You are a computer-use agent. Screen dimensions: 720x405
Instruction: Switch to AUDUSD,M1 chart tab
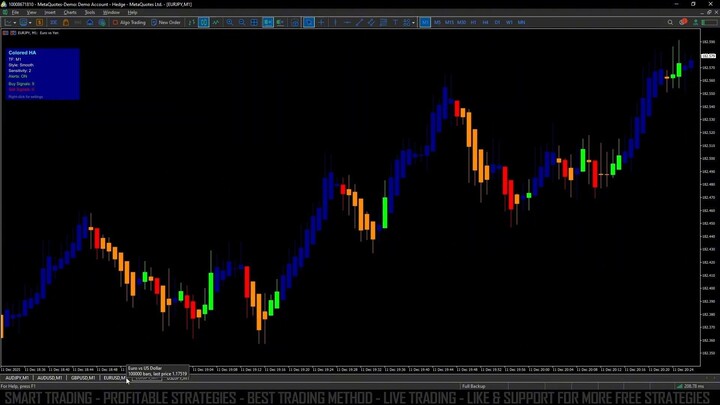tap(50, 378)
